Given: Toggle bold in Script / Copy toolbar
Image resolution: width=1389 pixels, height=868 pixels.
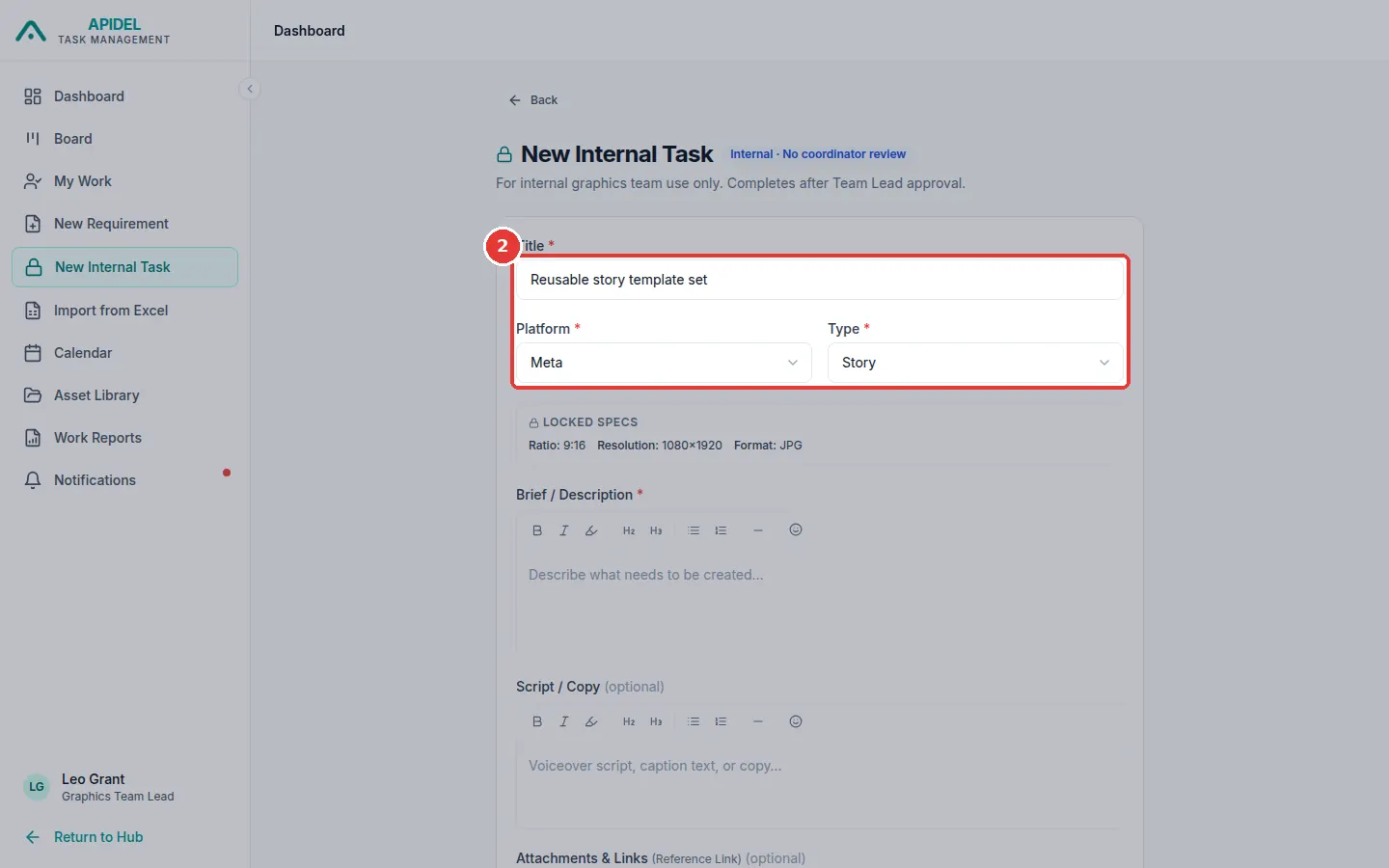Looking at the screenshot, I should (x=537, y=721).
